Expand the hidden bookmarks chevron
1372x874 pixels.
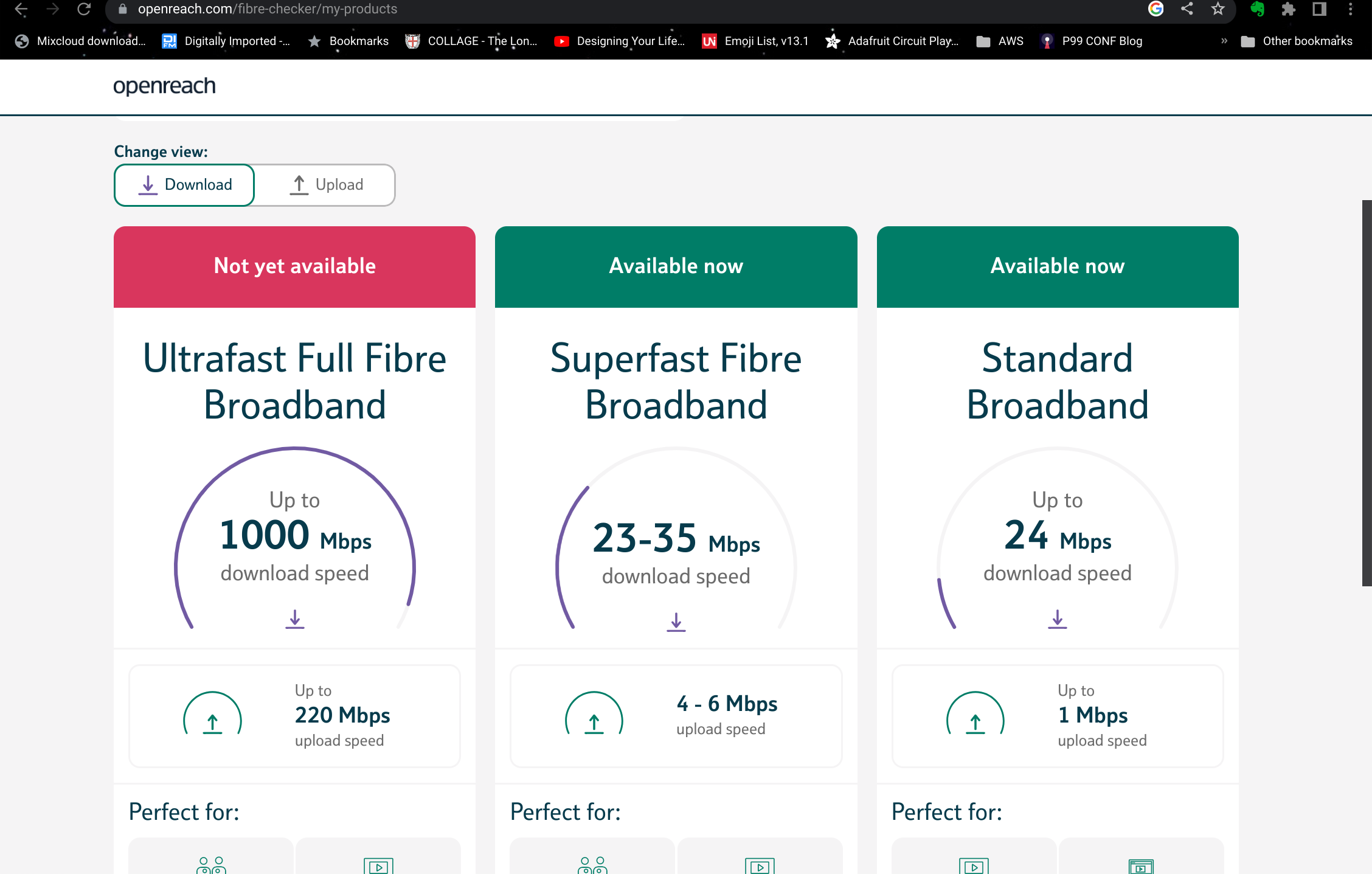point(1224,41)
